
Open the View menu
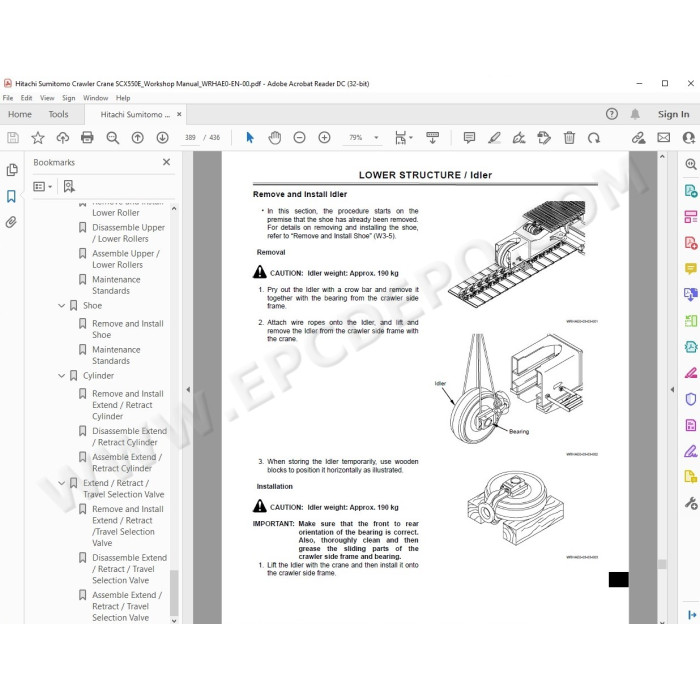[x=47, y=98]
